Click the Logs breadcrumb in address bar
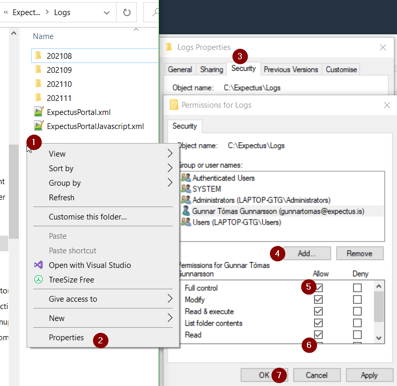Image resolution: width=397 pixels, height=386 pixels. pos(62,13)
